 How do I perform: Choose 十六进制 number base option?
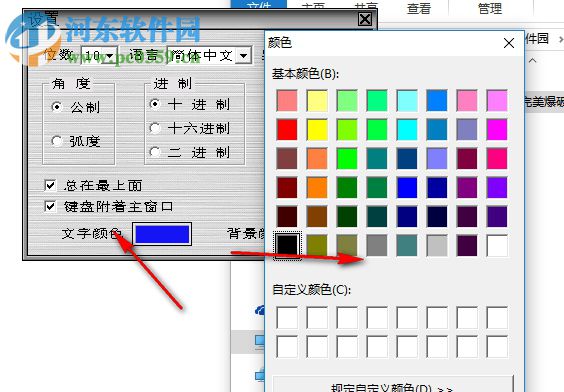155,128
